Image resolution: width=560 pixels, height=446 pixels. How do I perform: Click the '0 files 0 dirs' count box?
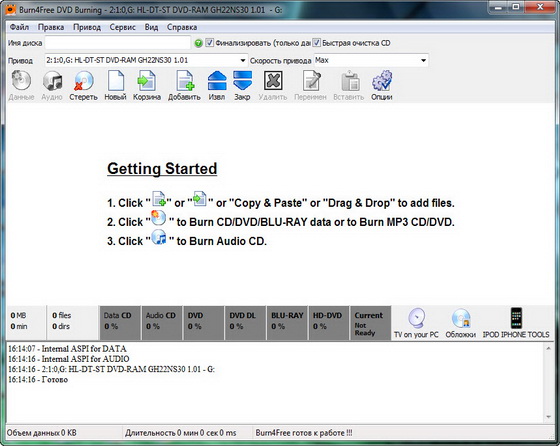[72, 322]
